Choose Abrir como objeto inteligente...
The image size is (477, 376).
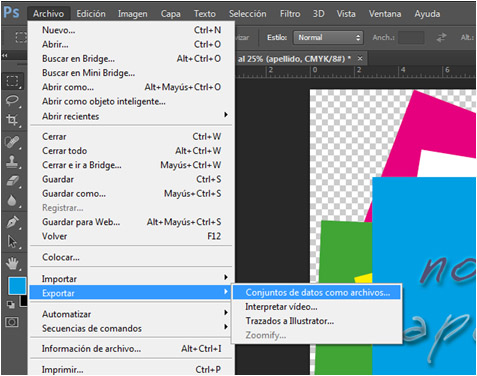point(131,101)
